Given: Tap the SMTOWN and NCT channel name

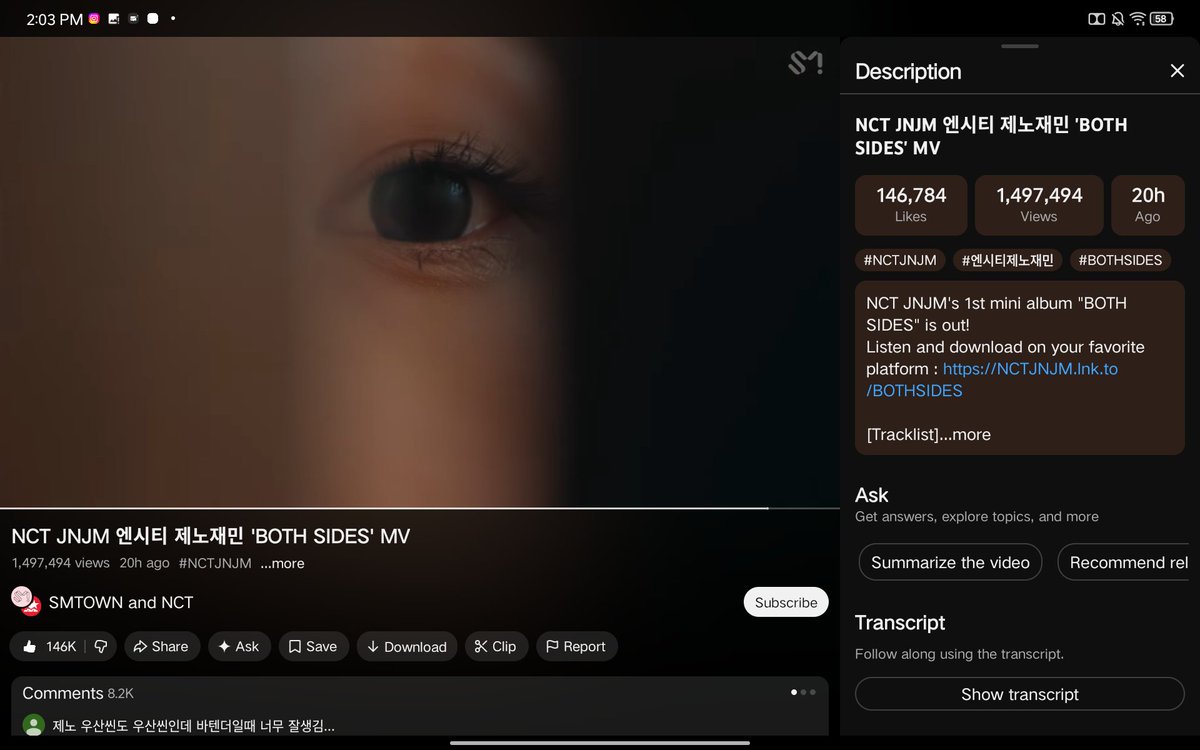Looking at the screenshot, I should click(121, 602).
